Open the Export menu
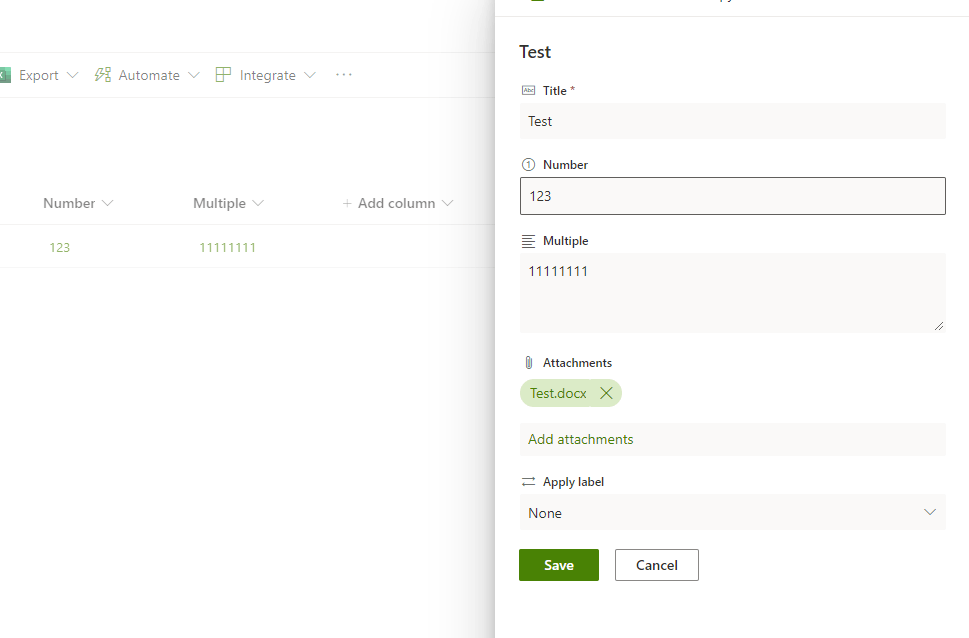The width and height of the screenshot is (969, 638). click(x=47, y=74)
